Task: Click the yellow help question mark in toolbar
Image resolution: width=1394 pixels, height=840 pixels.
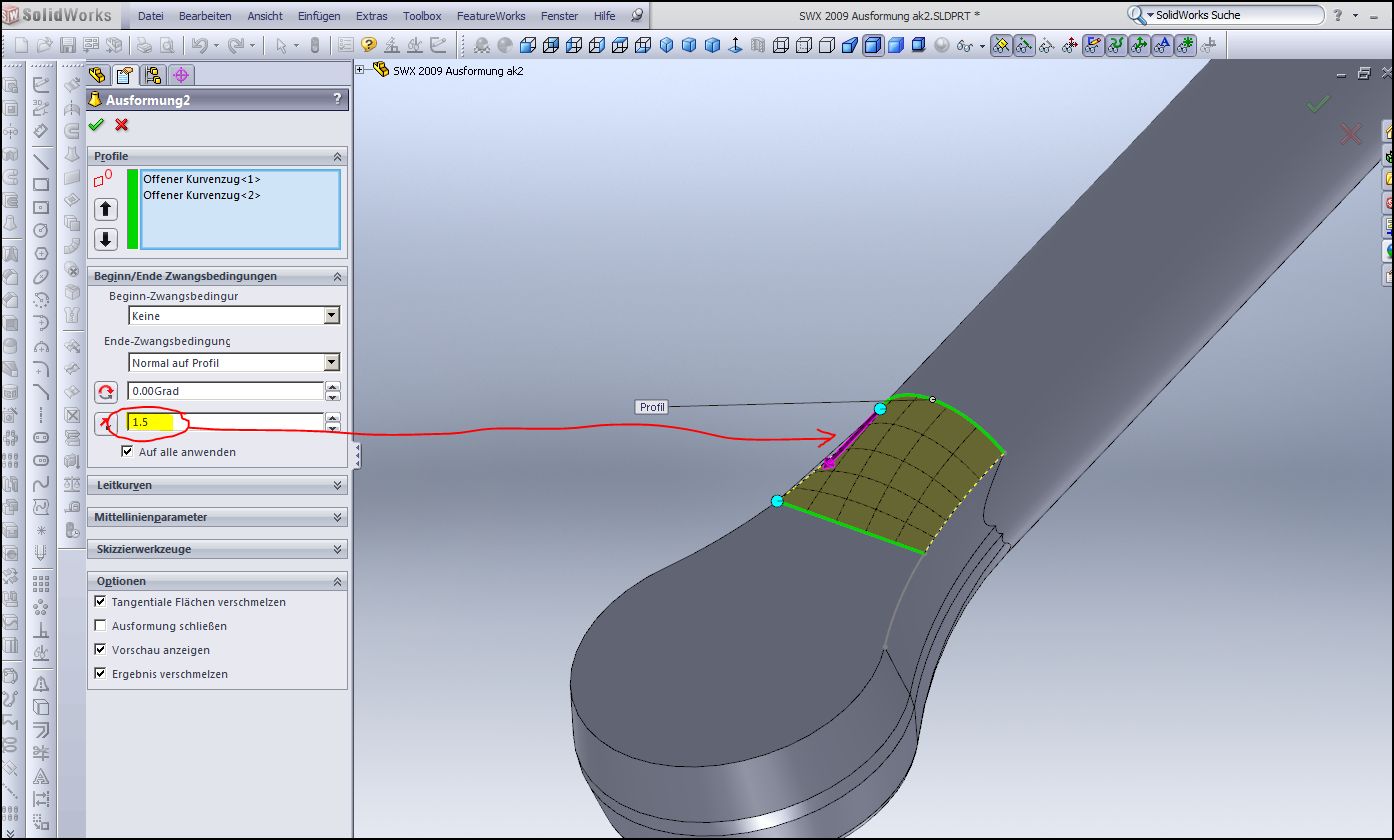Action: tap(369, 45)
